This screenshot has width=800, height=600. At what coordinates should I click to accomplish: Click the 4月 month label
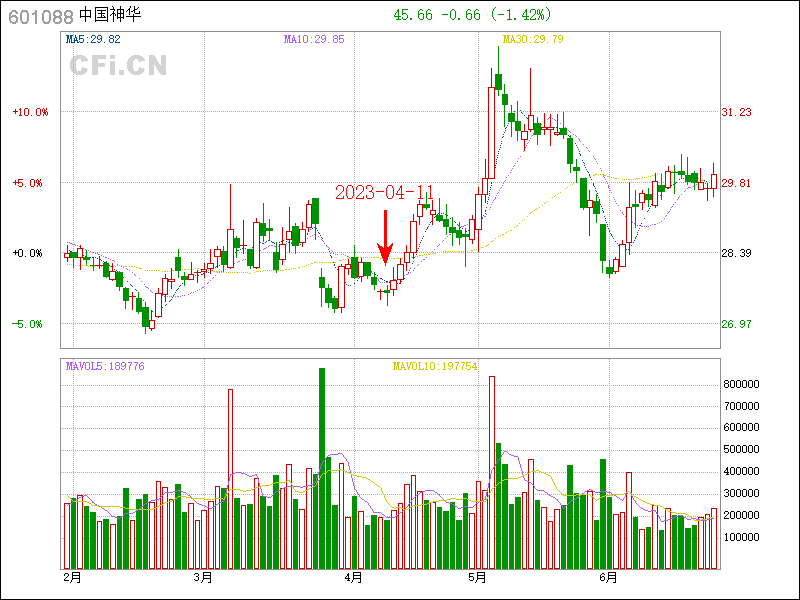coord(354,578)
